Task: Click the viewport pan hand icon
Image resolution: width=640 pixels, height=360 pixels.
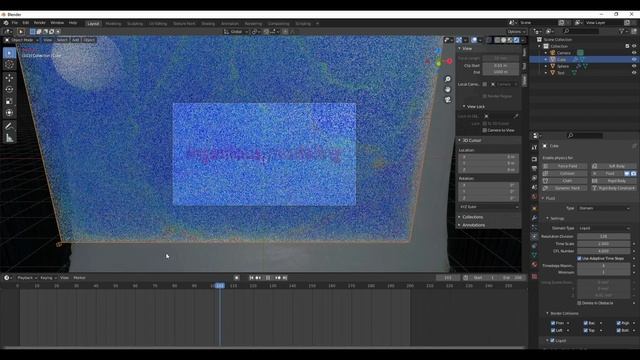Action: (x=448, y=89)
